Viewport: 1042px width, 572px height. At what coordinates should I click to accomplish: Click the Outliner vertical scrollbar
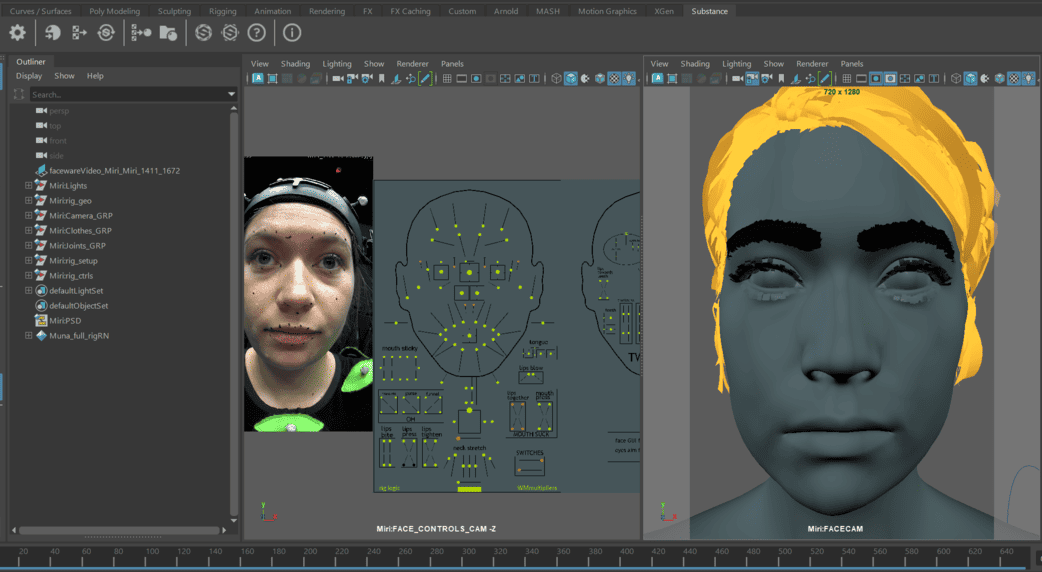click(233, 312)
